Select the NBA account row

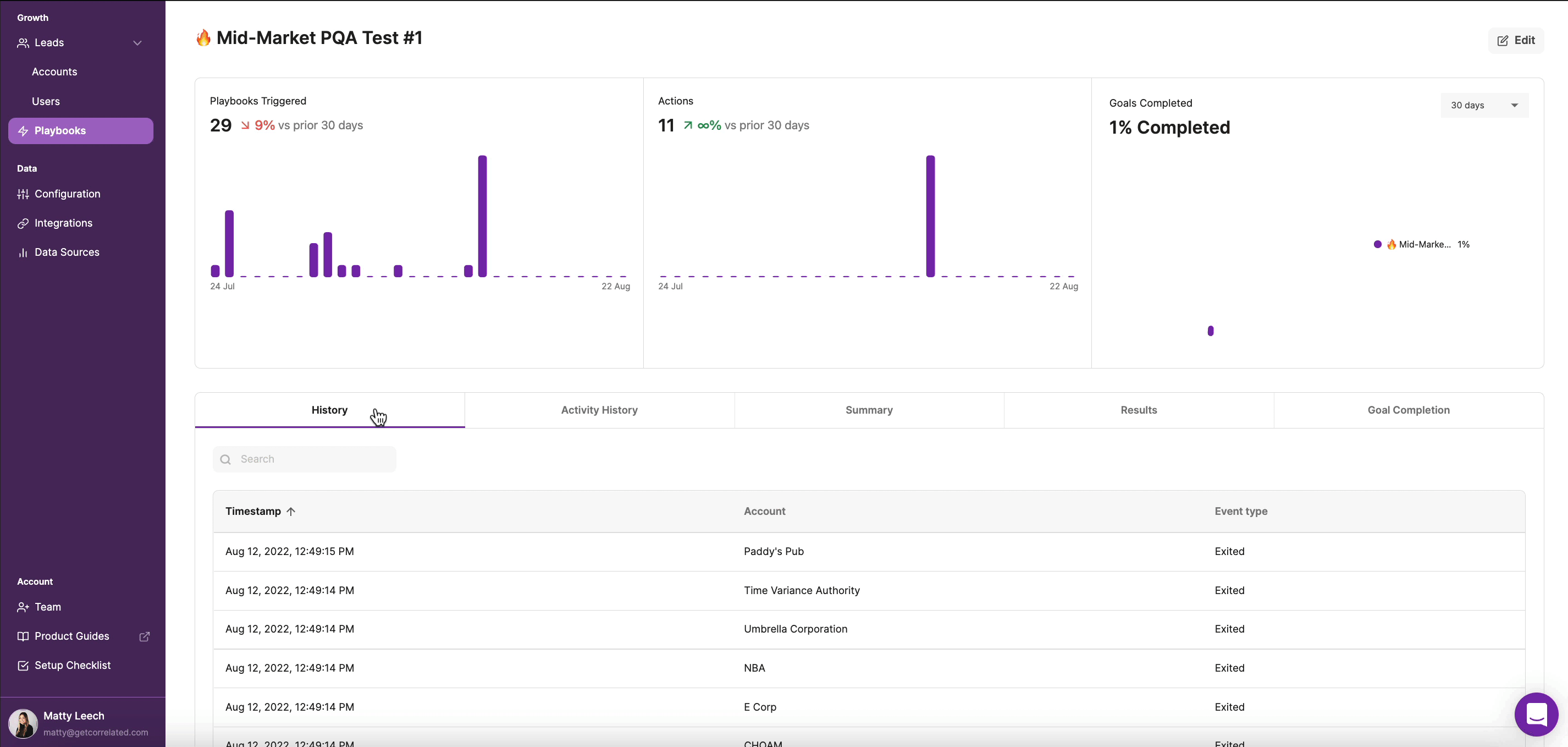[869, 668]
